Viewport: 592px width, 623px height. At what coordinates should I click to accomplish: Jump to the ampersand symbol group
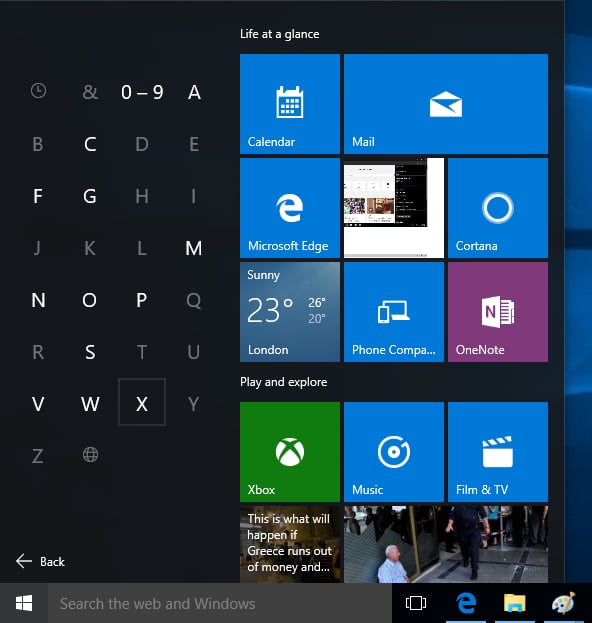[x=90, y=92]
